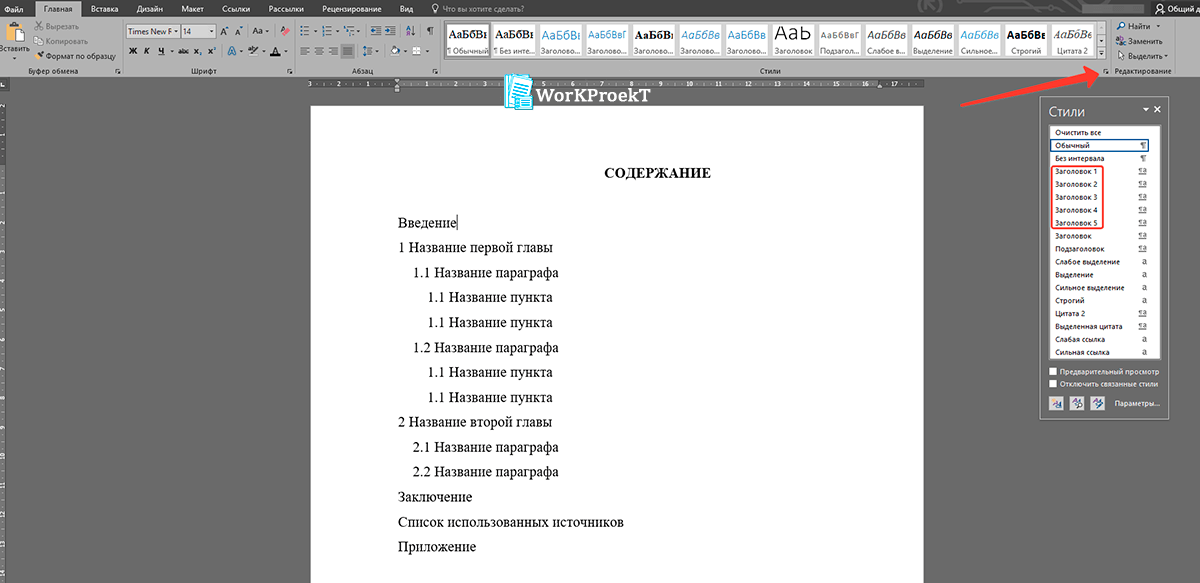Toggle bold formatting with Ж button
The width and height of the screenshot is (1200, 583).
[x=131, y=50]
